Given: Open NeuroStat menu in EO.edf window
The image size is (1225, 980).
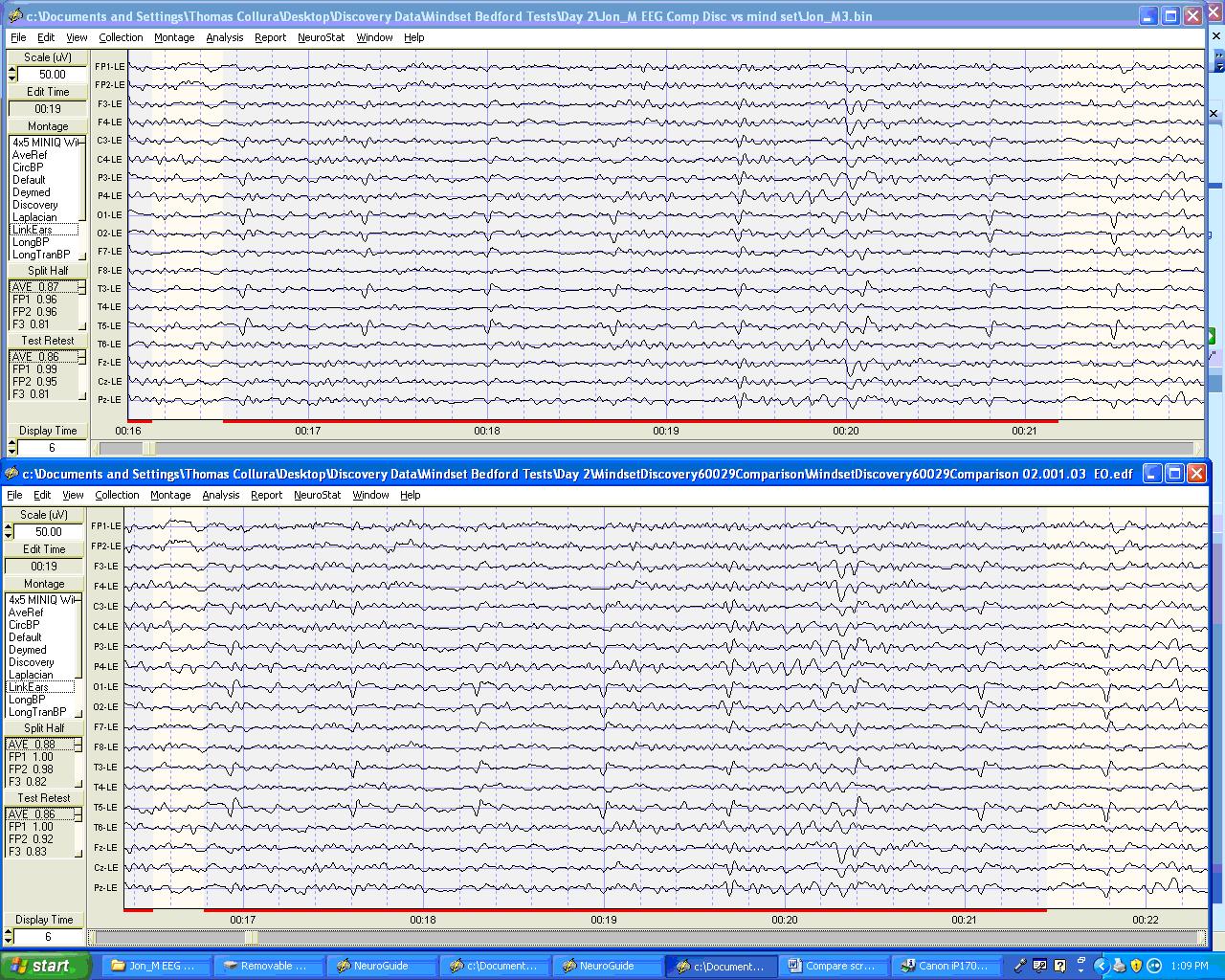Looking at the screenshot, I should (x=317, y=495).
